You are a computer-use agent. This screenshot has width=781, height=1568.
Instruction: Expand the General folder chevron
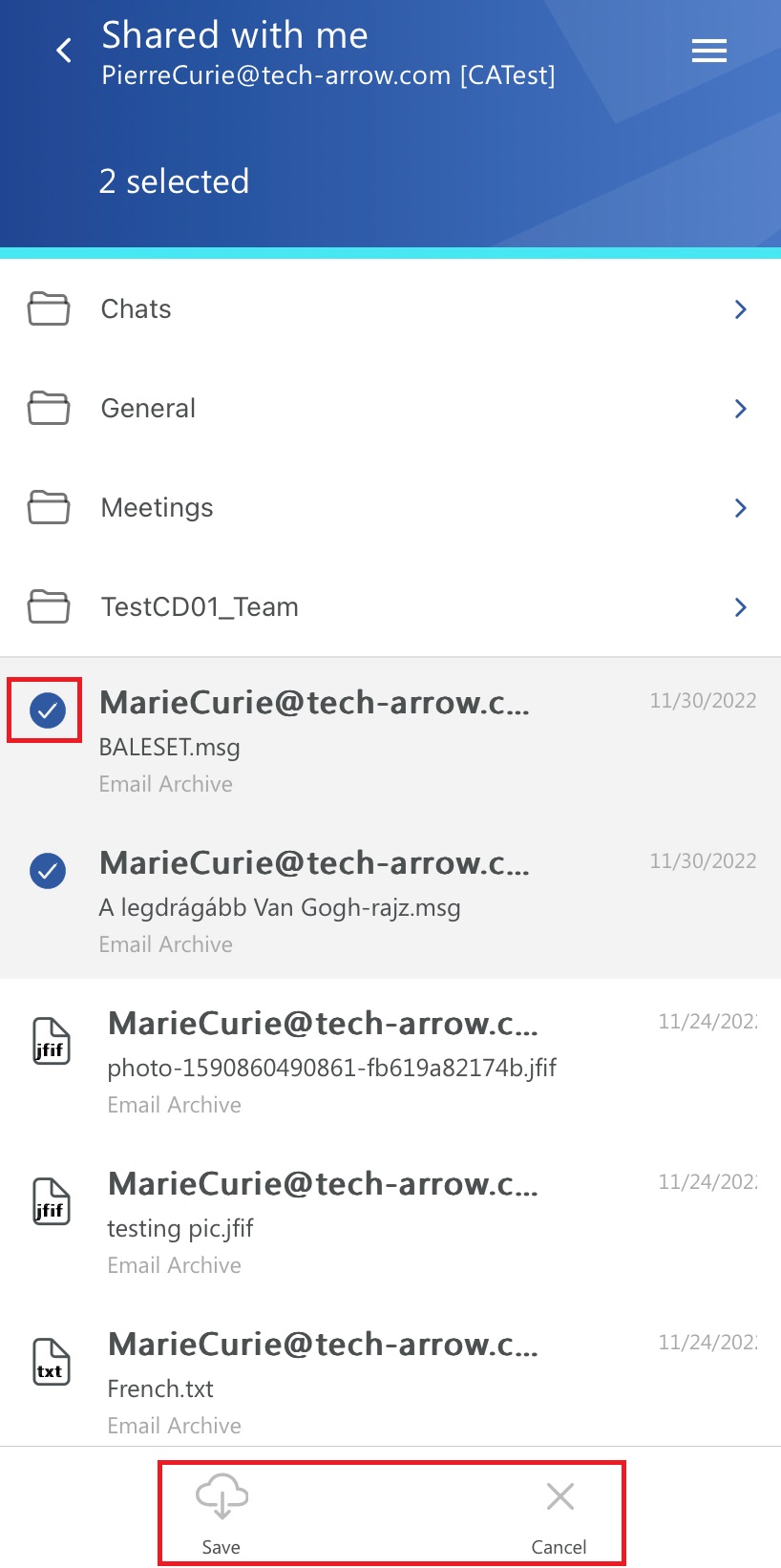740,409
